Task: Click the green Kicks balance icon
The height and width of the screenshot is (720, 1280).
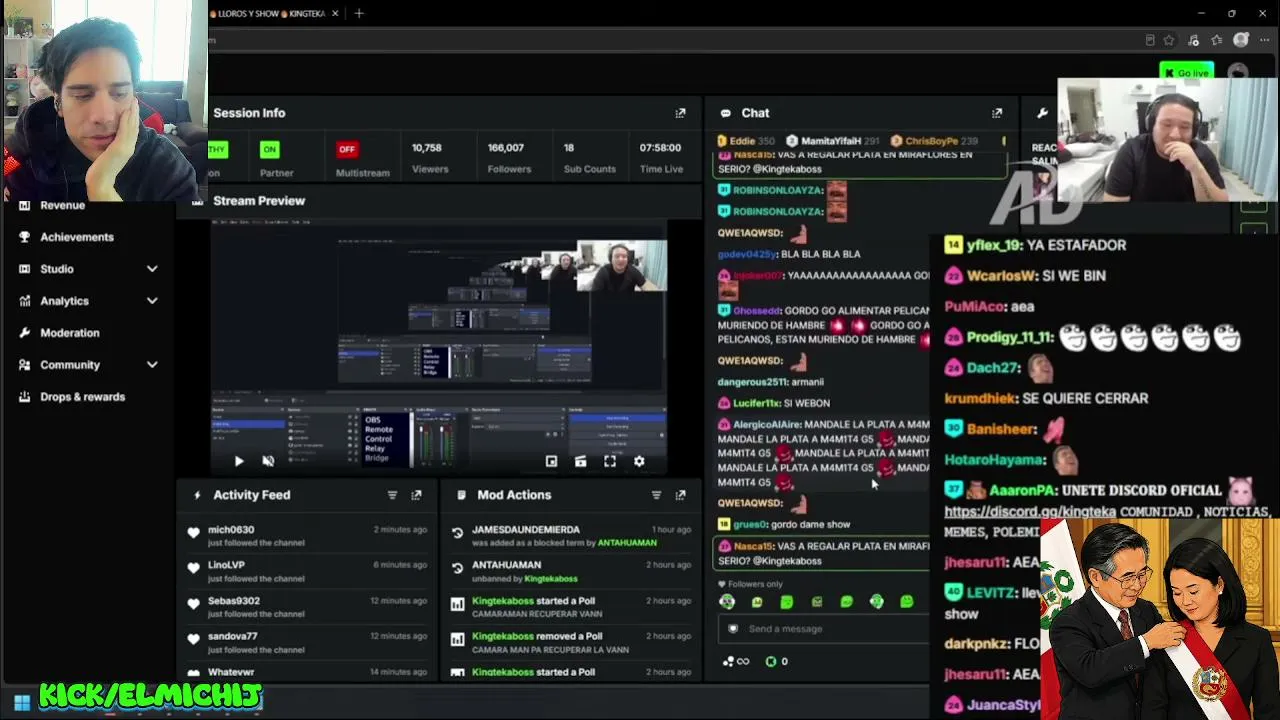Action: pyautogui.click(x=770, y=661)
